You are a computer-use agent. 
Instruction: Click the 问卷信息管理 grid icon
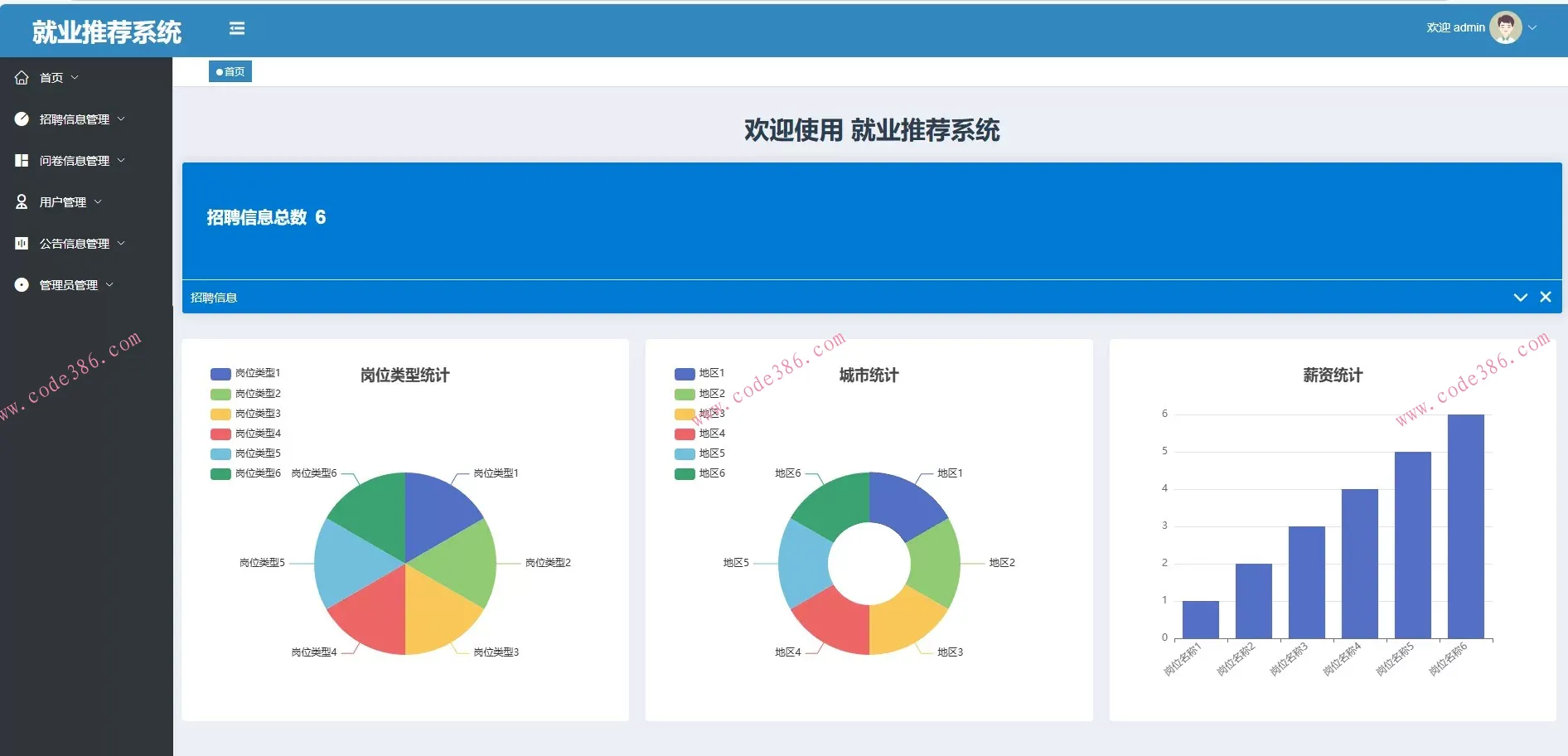coord(22,161)
